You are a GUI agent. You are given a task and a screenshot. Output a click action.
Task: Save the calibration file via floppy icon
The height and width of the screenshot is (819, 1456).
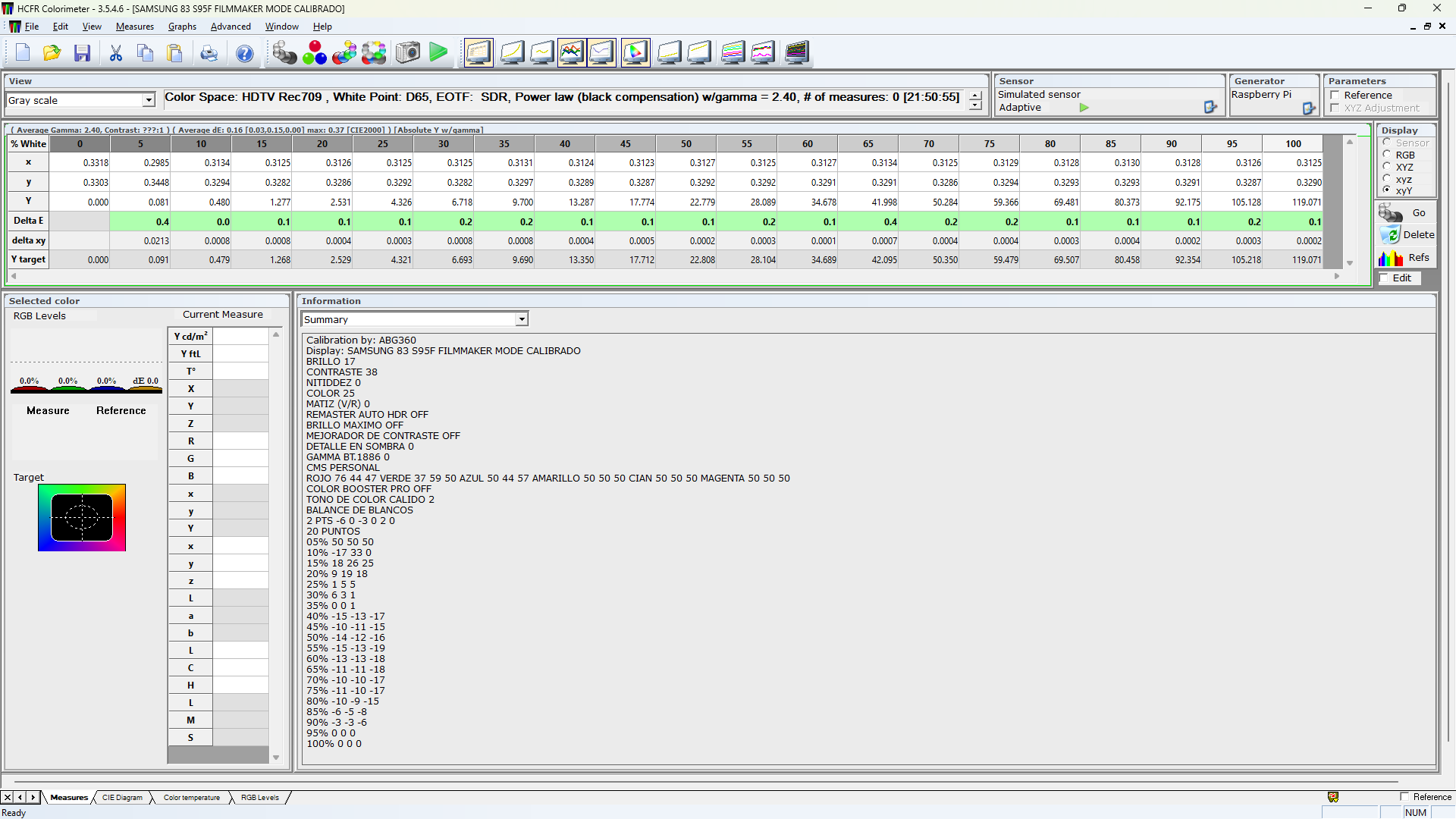tap(82, 53)
